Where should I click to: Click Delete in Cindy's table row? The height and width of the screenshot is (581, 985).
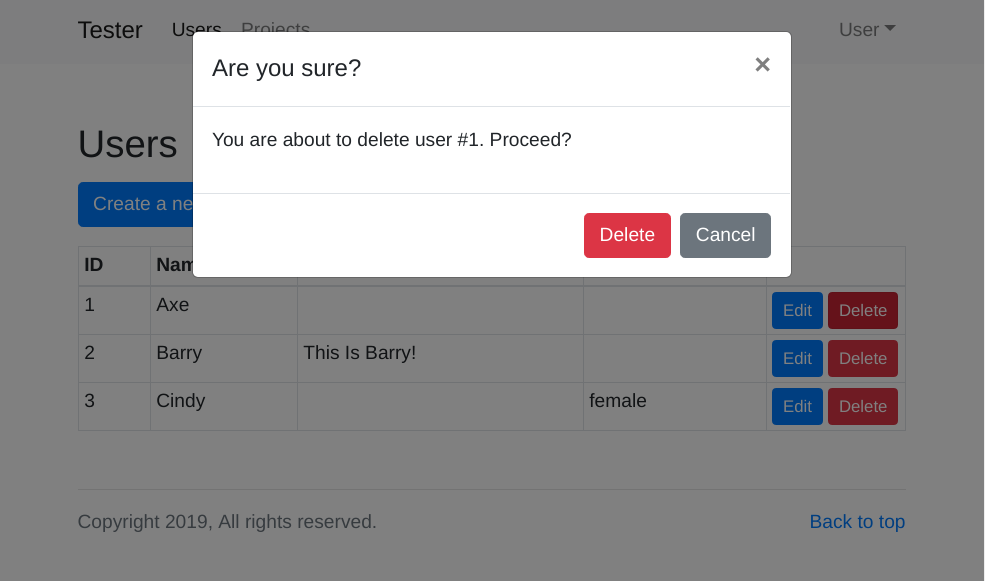pos(862,406)
